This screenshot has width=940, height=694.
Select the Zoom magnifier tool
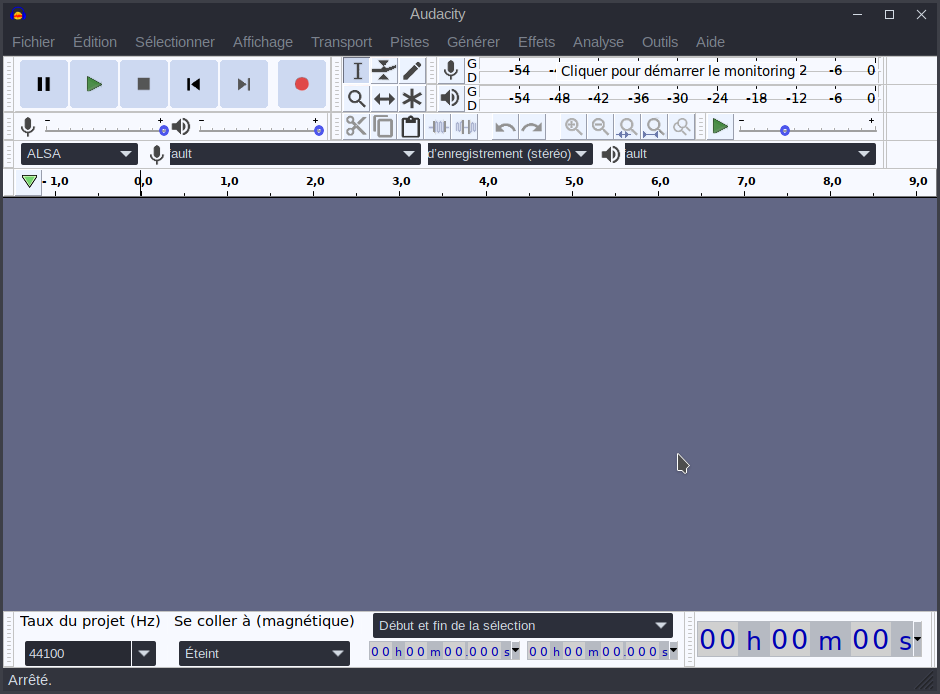point(356,98)
